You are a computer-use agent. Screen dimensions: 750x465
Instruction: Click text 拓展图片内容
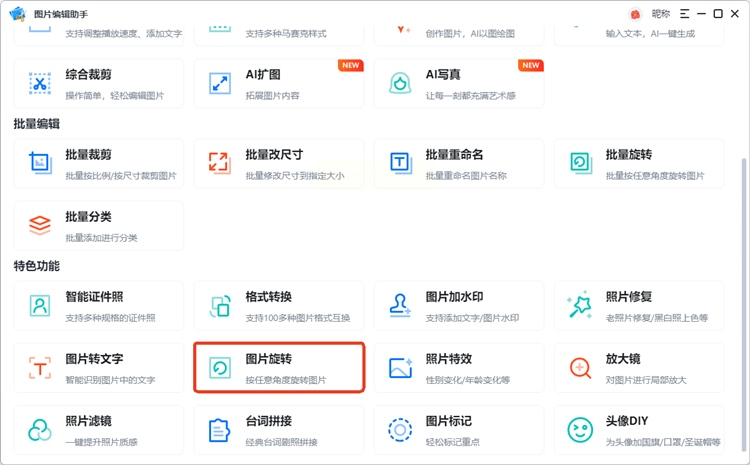273,96
